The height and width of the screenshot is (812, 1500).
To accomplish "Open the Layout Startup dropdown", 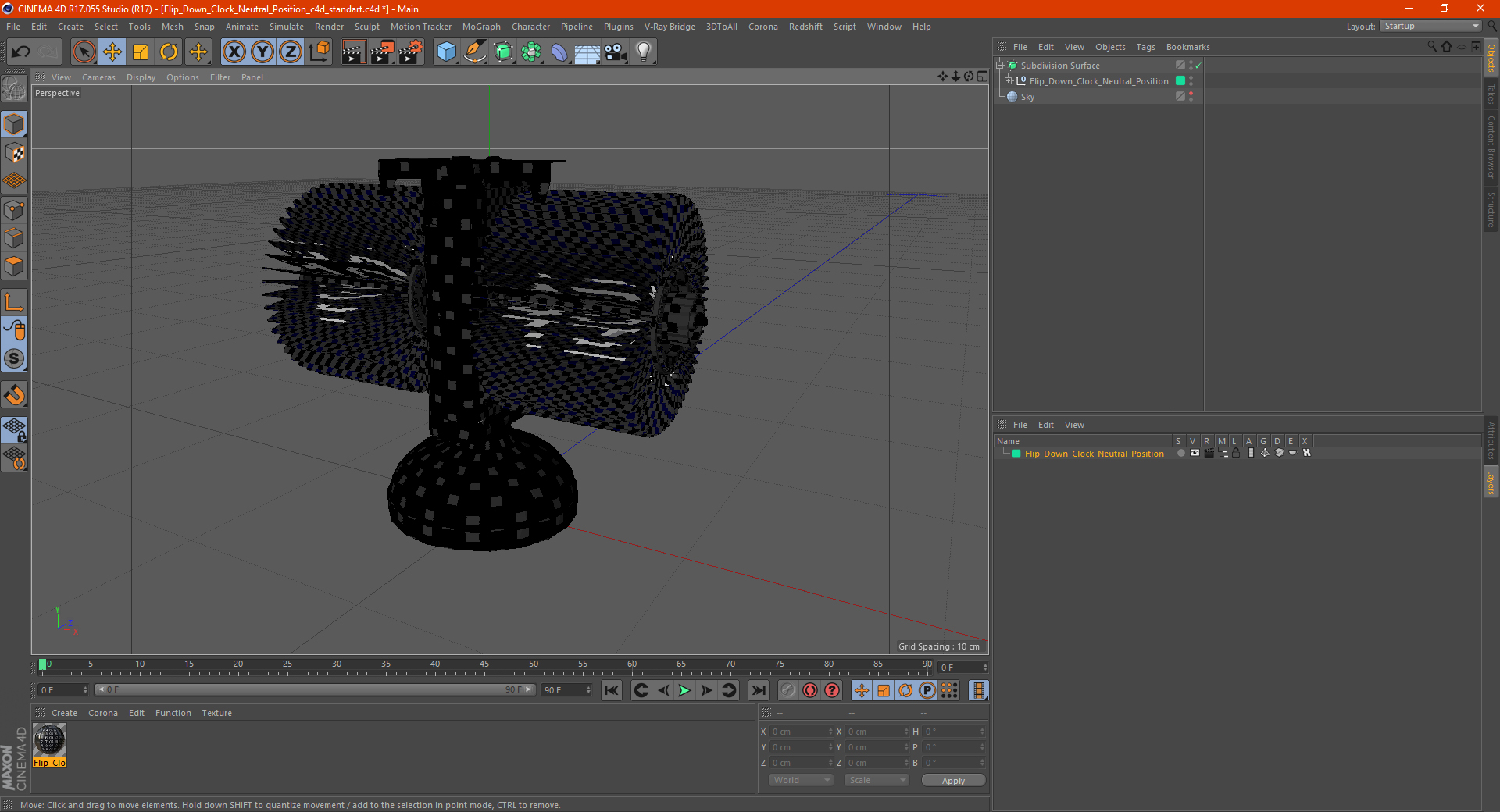I will pos(1431,26).
